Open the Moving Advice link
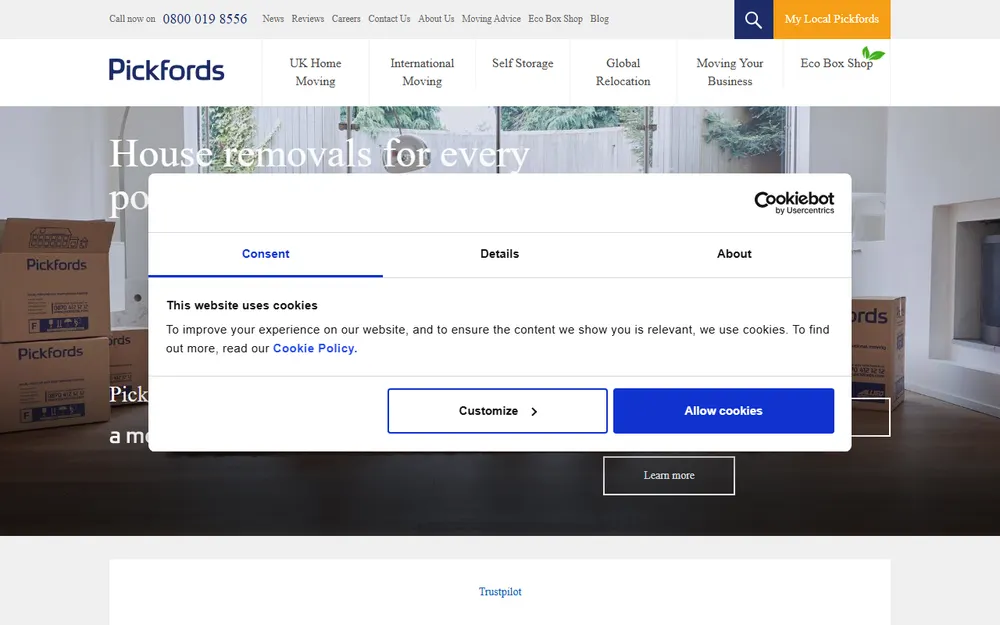 (x=491, y=19)
